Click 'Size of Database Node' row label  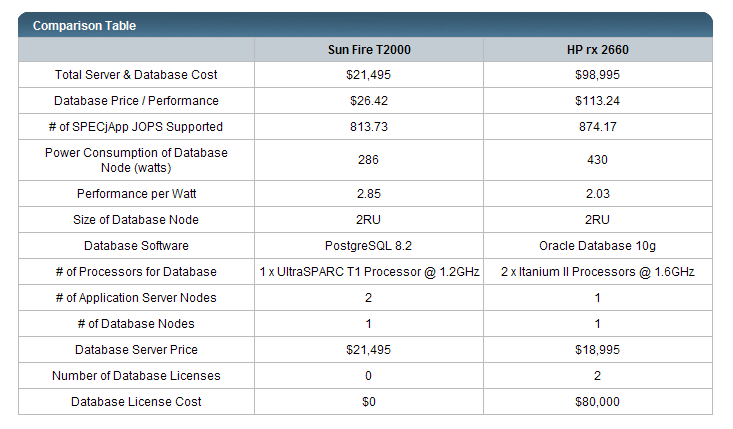click(x=136, y=220)
